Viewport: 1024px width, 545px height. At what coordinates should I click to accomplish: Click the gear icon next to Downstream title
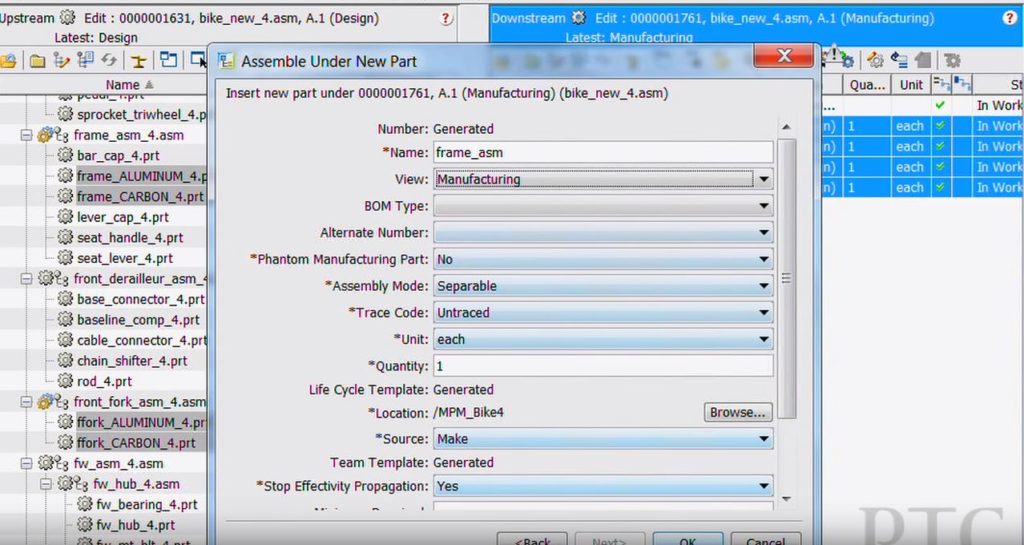[x=578, y=18]
